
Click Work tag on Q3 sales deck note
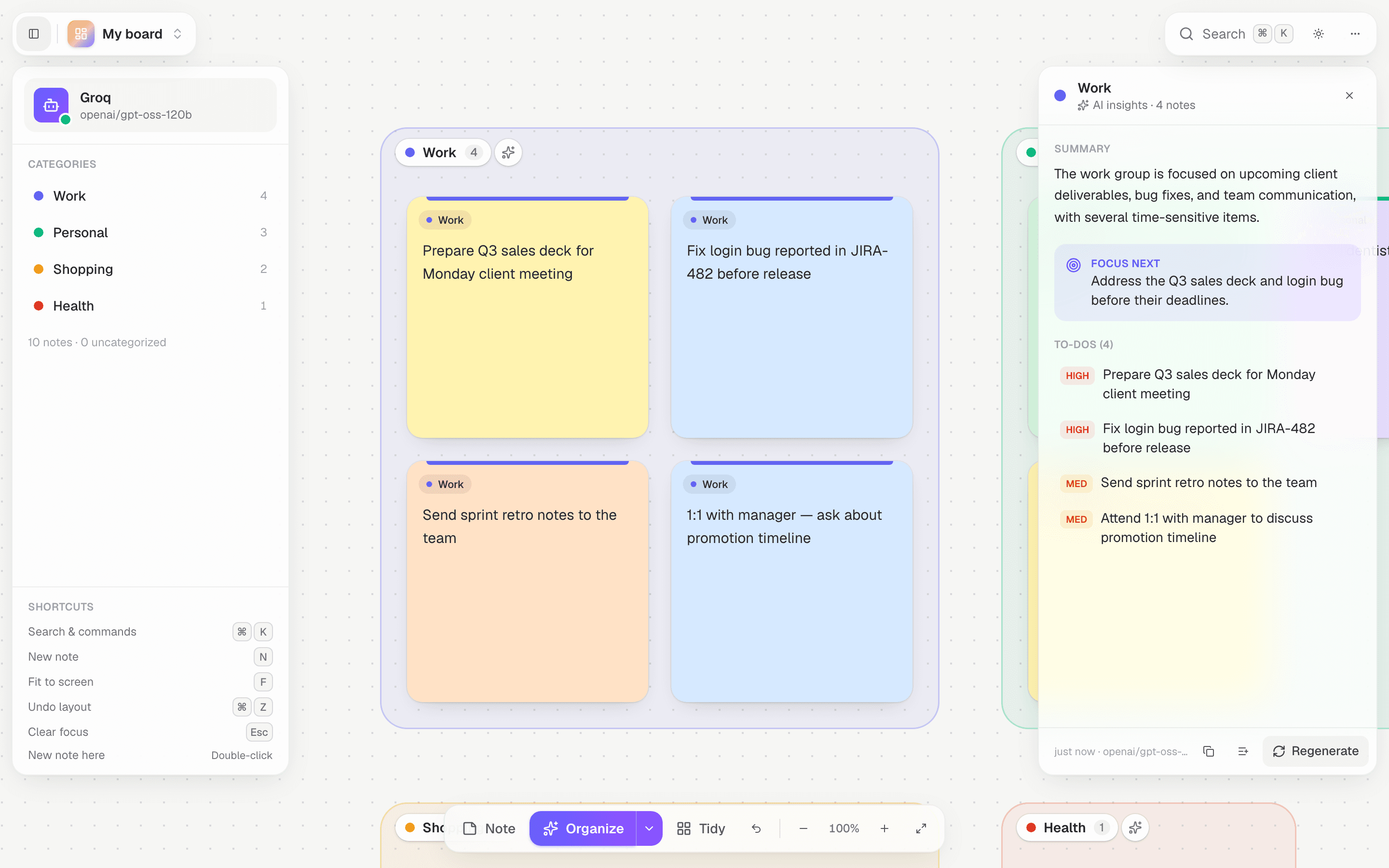[445, 220]
